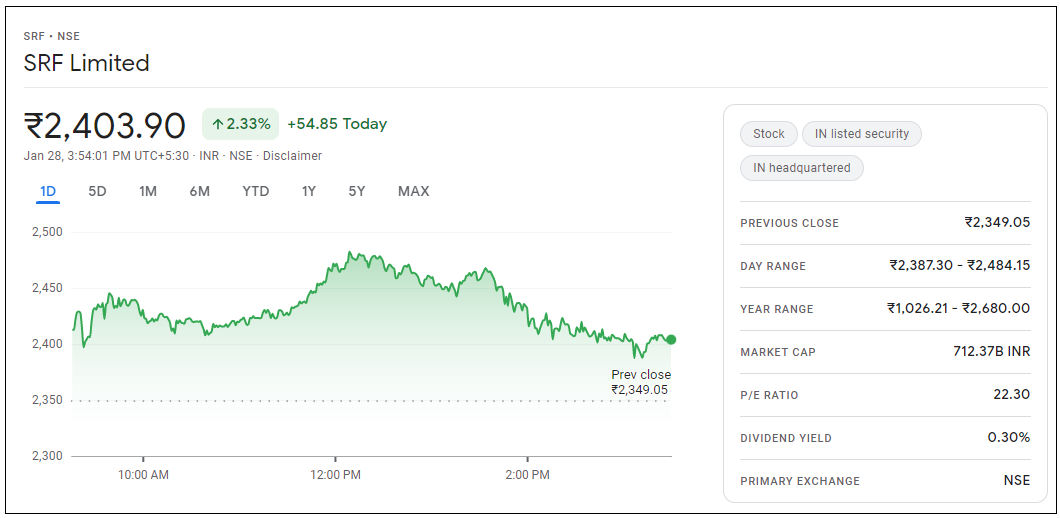1060x518 pixels.
Task: Click the 712.37B INR market cap value
Action: pyautogui.click(x=992, y=351)
